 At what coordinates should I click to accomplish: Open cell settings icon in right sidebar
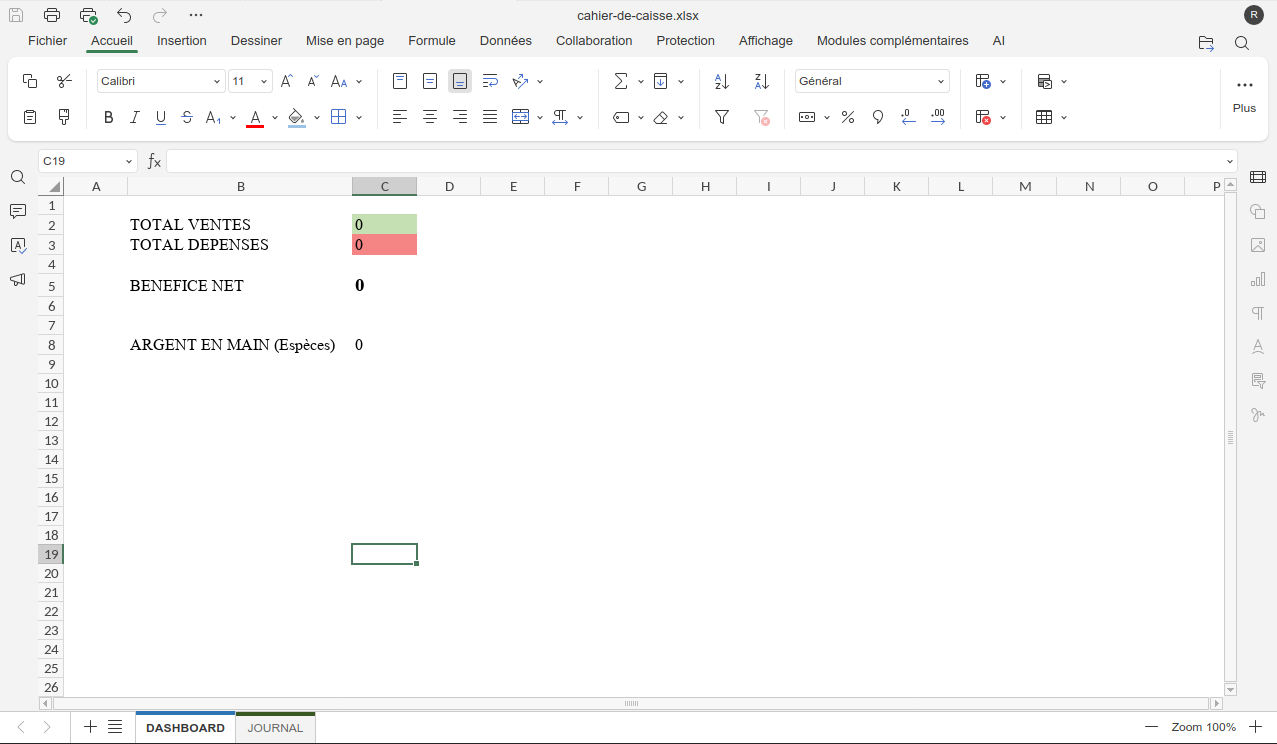click(x=1258, y=177)
